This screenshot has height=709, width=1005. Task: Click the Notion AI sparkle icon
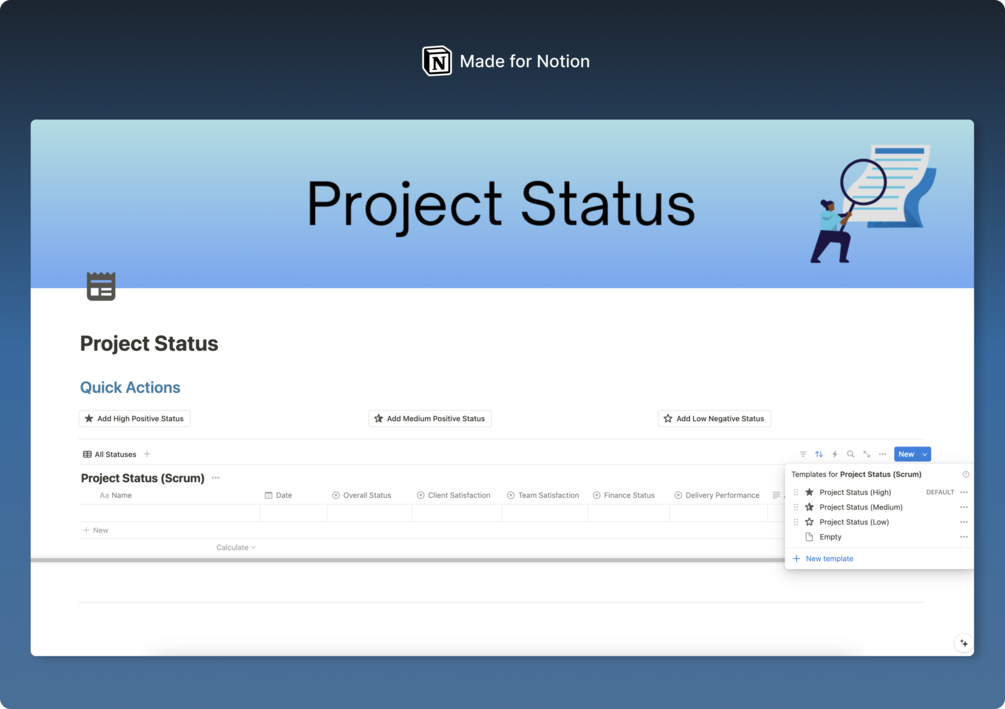[964, 643]
